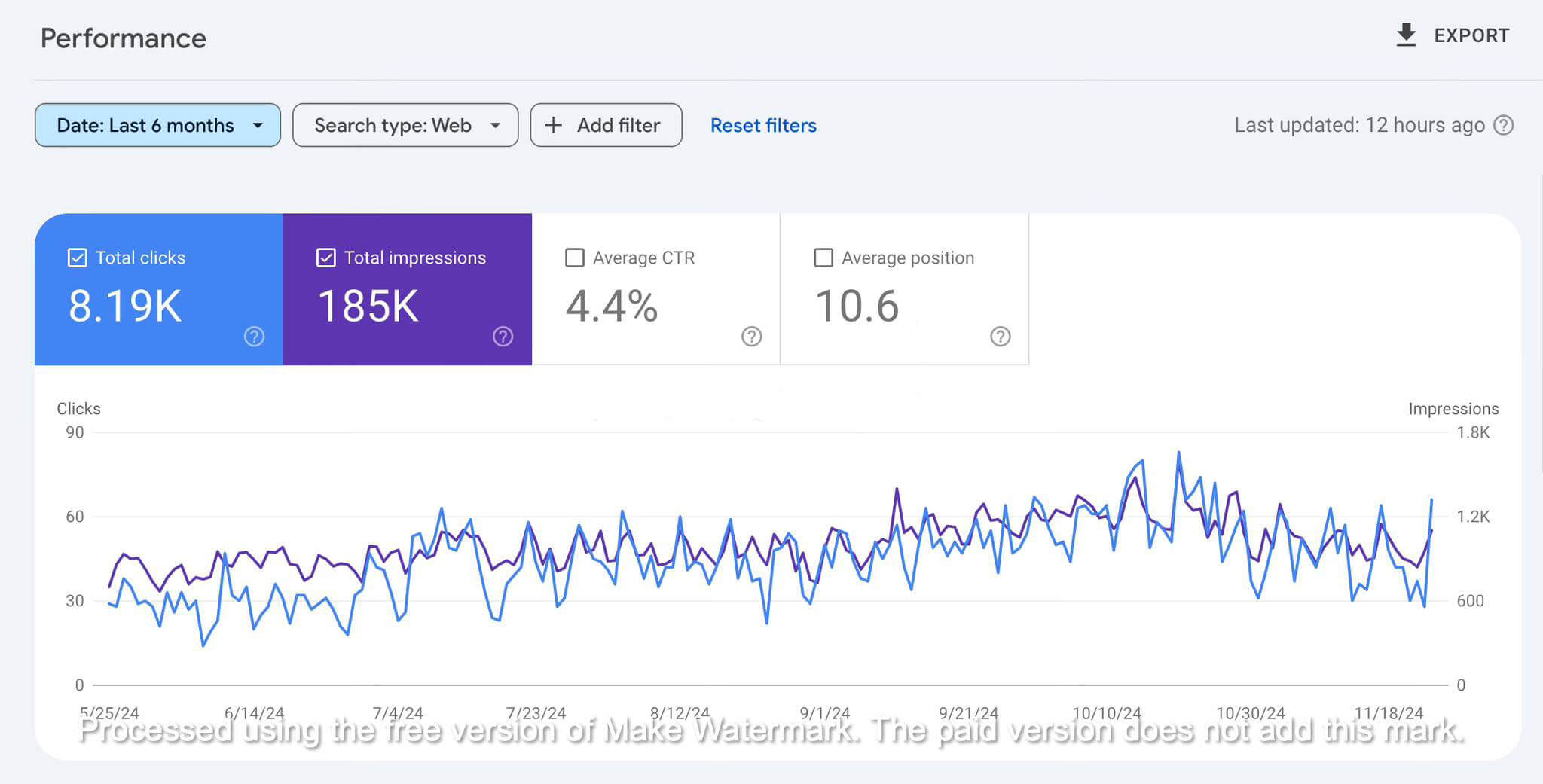Expand the Search type: Web dropdown

pos(405,125)
